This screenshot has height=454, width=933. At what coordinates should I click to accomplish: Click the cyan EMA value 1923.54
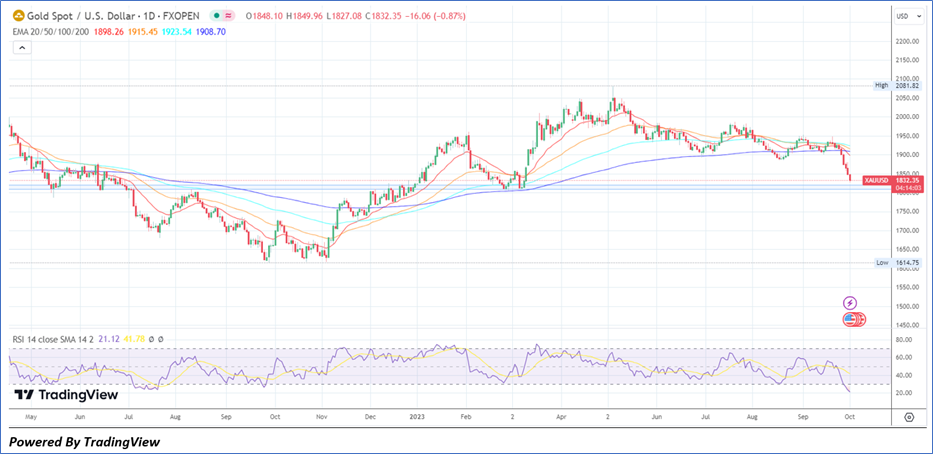coord(176,32)
